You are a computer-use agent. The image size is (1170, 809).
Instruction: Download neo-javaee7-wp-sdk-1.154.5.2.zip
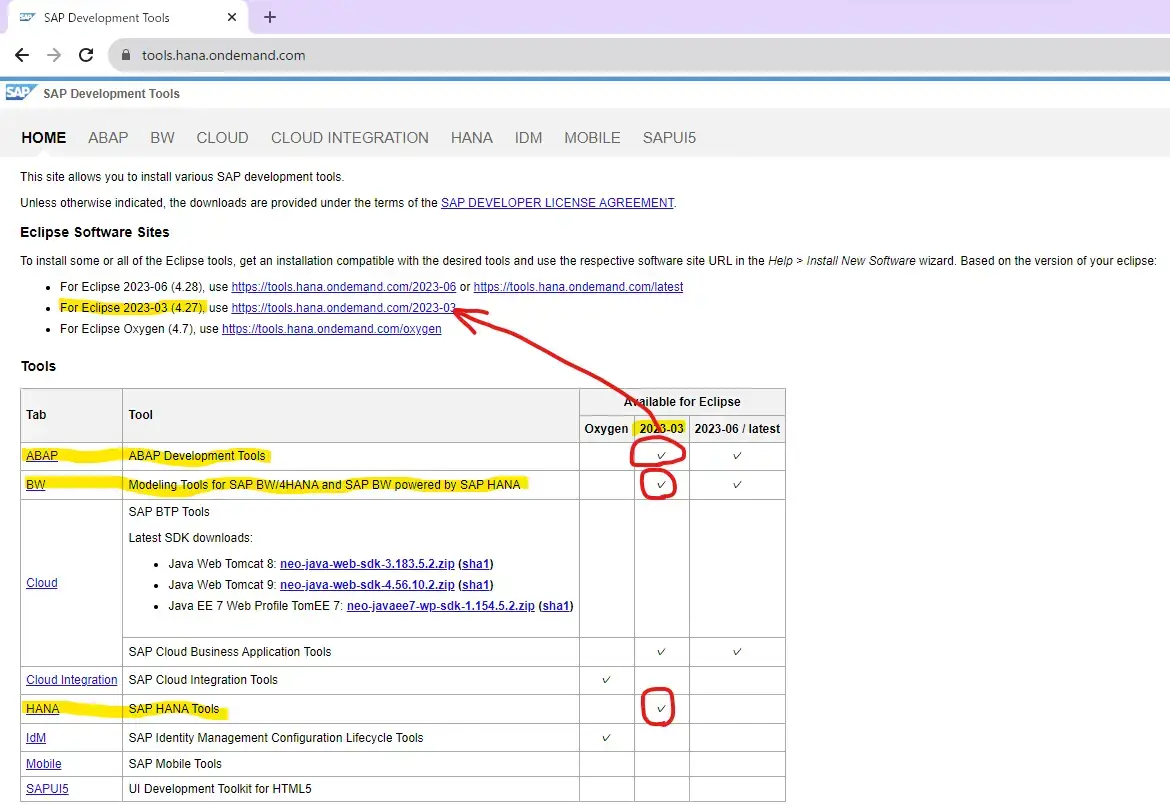click(x=441, y=606)
